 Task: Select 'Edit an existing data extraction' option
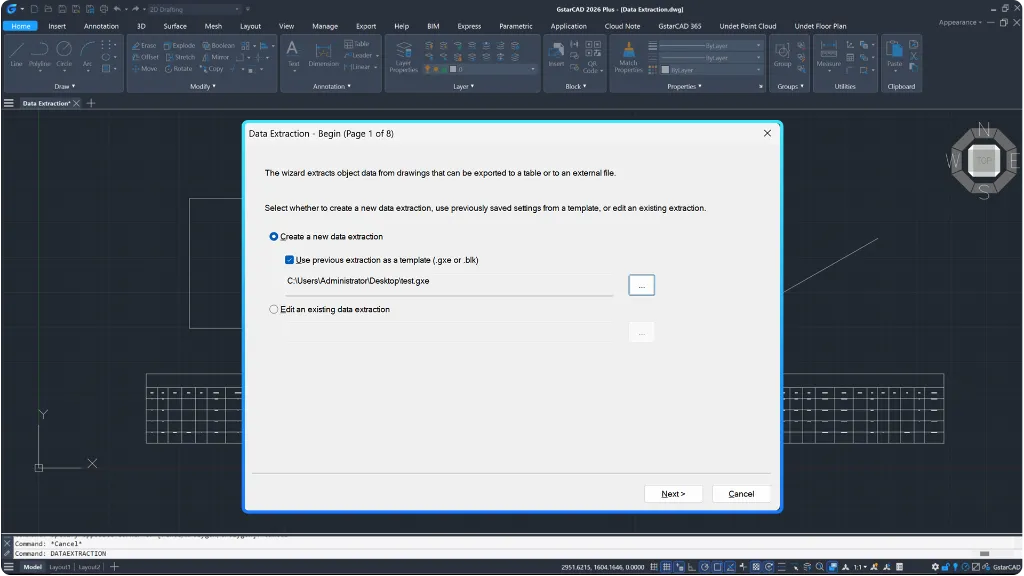pos(274,310)
